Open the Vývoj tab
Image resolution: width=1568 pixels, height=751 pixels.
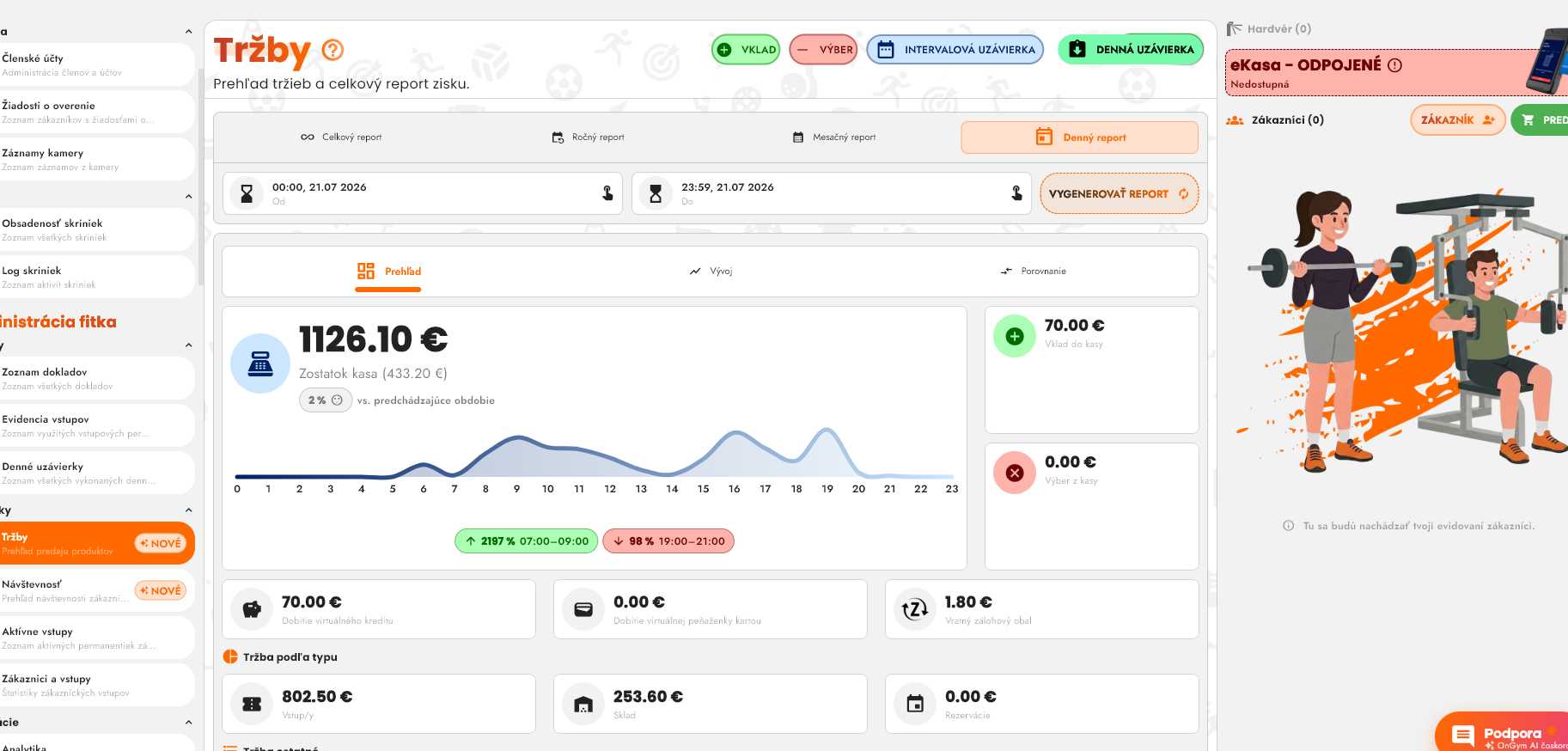point(711,272)
